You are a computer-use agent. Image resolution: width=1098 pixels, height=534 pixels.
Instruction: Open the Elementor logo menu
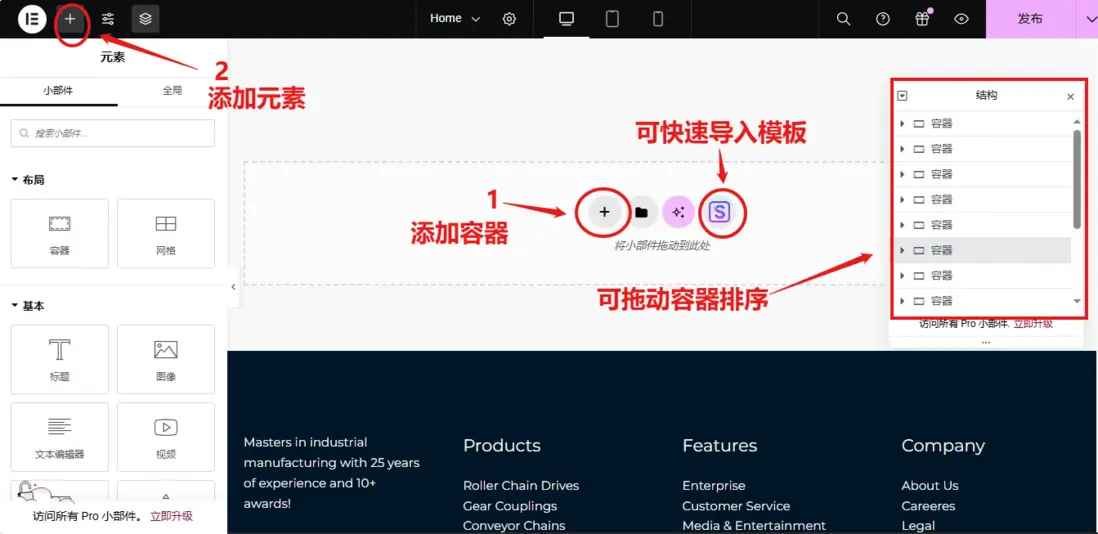pos(31,19)
